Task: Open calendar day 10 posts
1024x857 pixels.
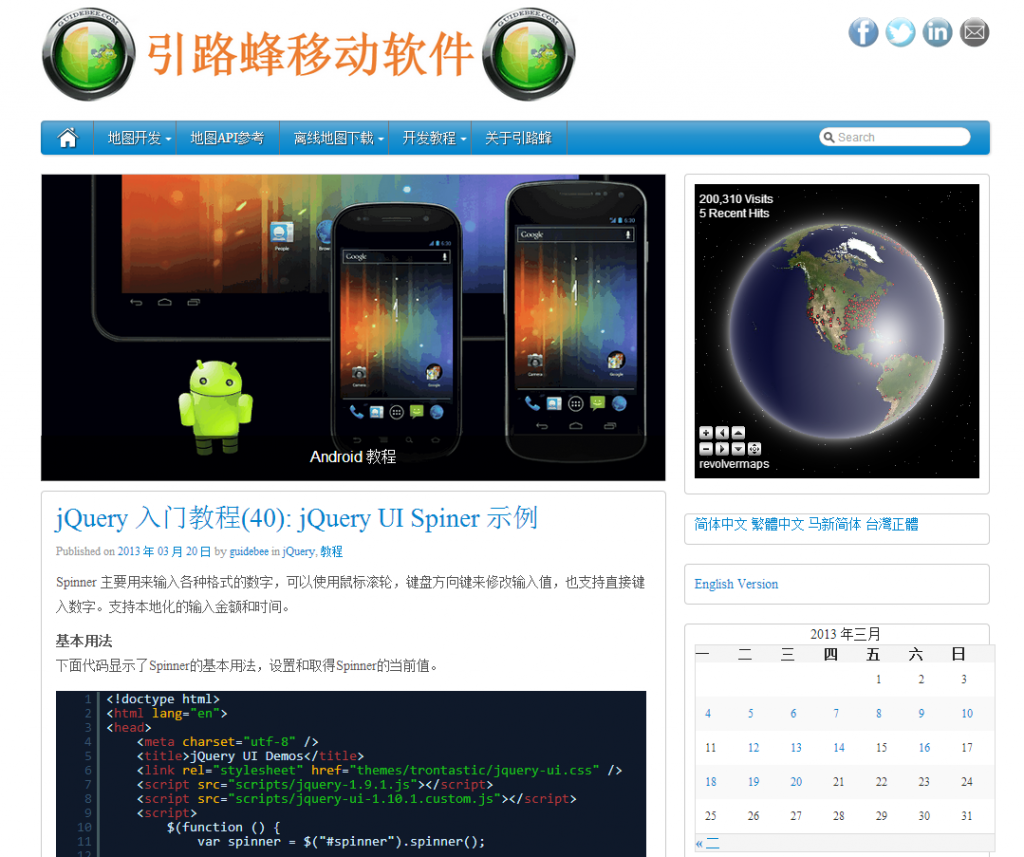Action: pos(967,713)
